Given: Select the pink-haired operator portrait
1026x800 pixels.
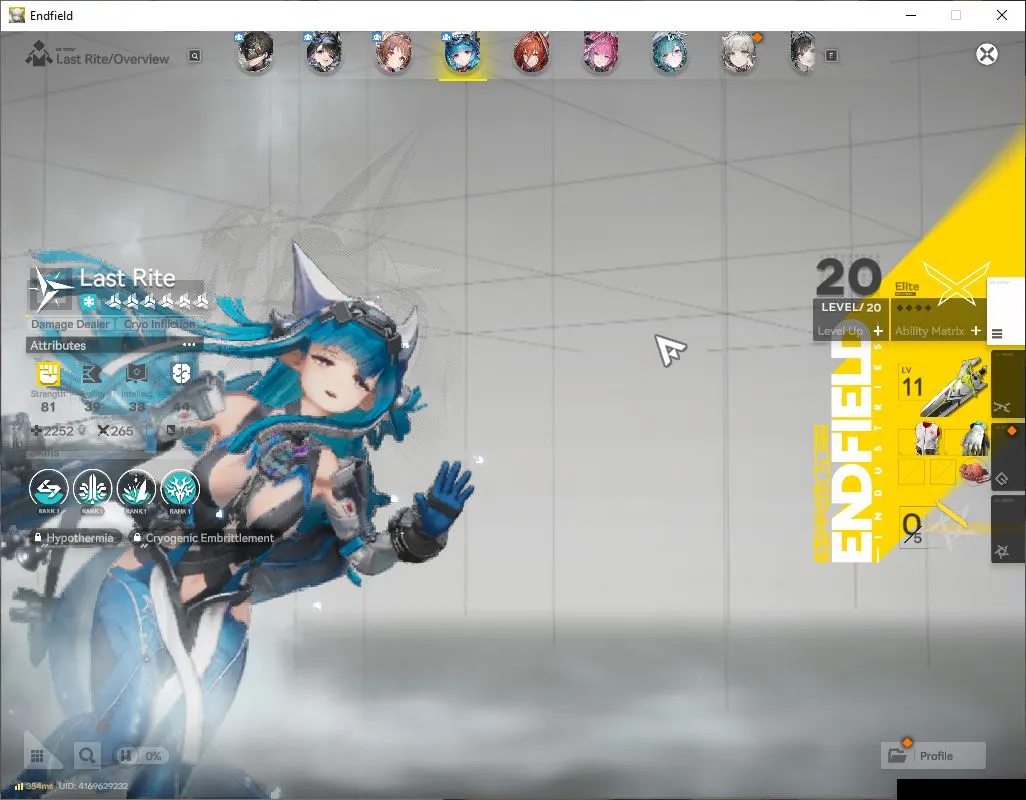Looking at the screenshot, I should [601, 53].
